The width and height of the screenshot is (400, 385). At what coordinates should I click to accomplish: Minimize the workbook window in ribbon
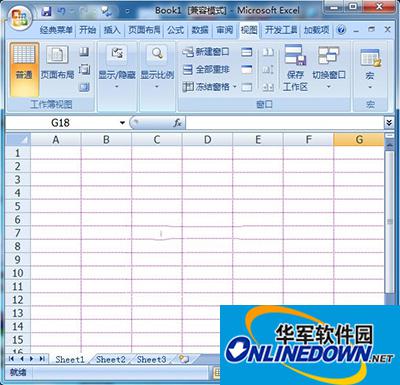click(356, 30)
